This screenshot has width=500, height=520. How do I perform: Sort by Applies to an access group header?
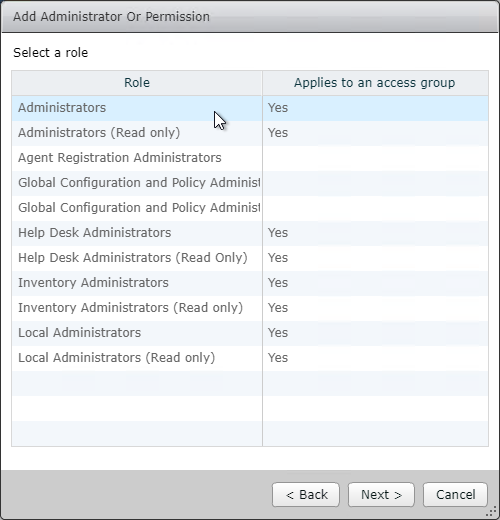click(x=375, y=83)
